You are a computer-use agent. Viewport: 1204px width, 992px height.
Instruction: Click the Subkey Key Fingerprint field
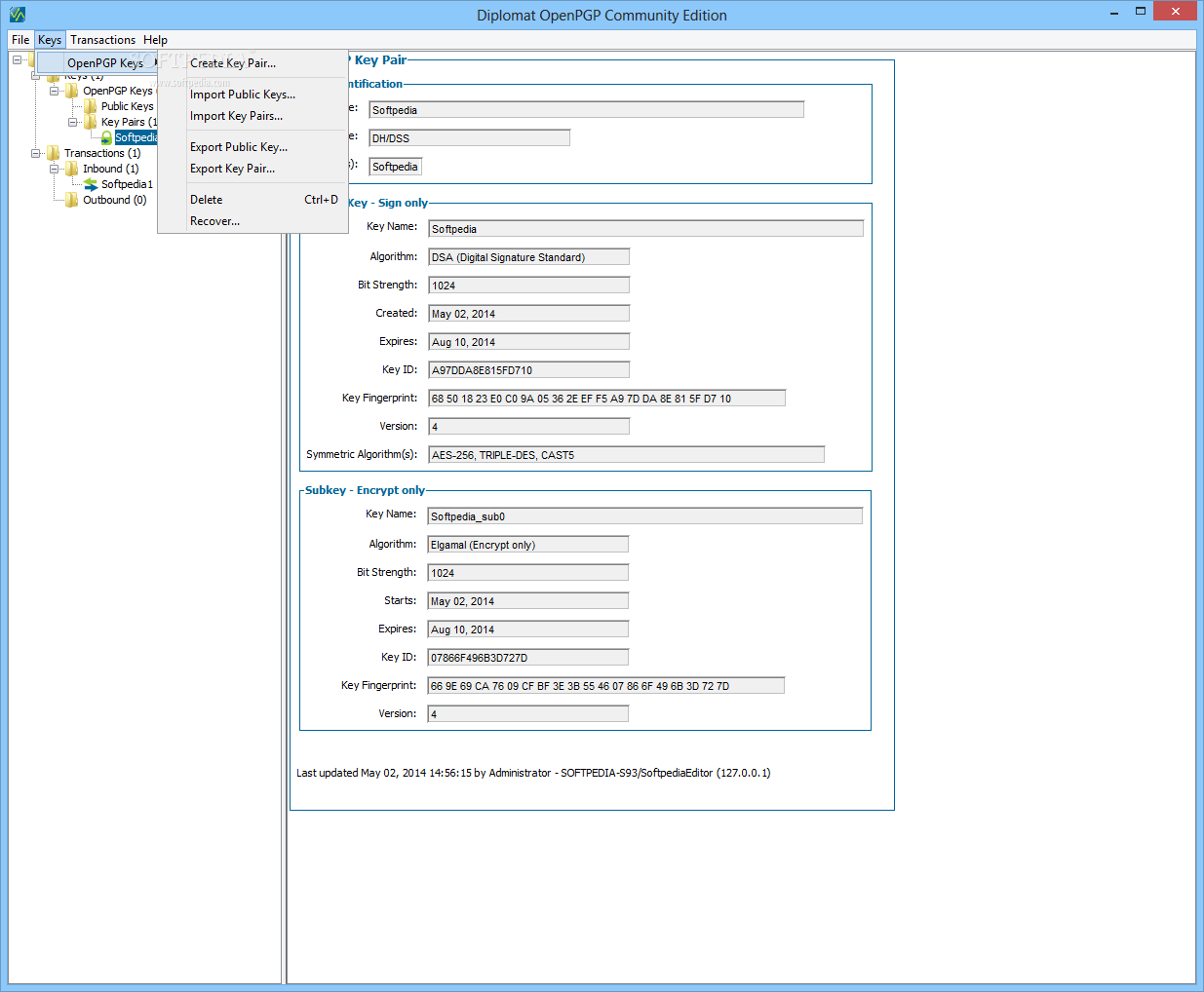tap(605, 686)
